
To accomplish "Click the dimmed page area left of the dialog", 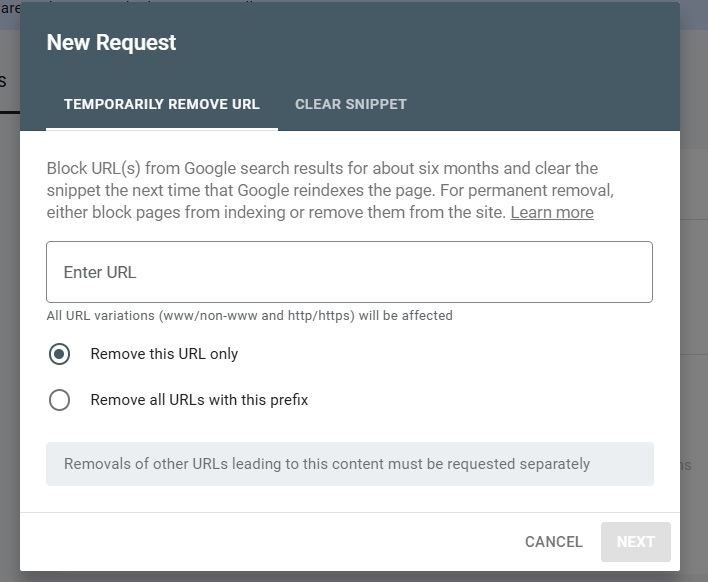I will (9, 300).
